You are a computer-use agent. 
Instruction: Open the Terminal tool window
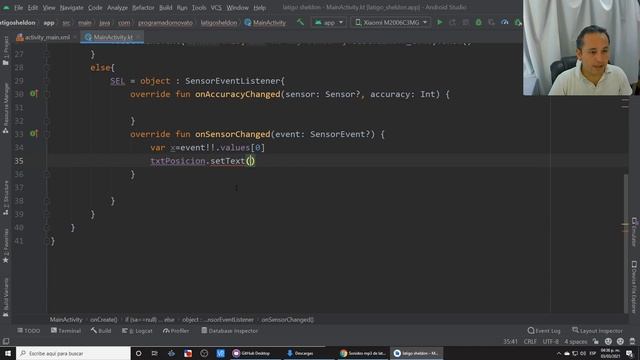(66, 331)
